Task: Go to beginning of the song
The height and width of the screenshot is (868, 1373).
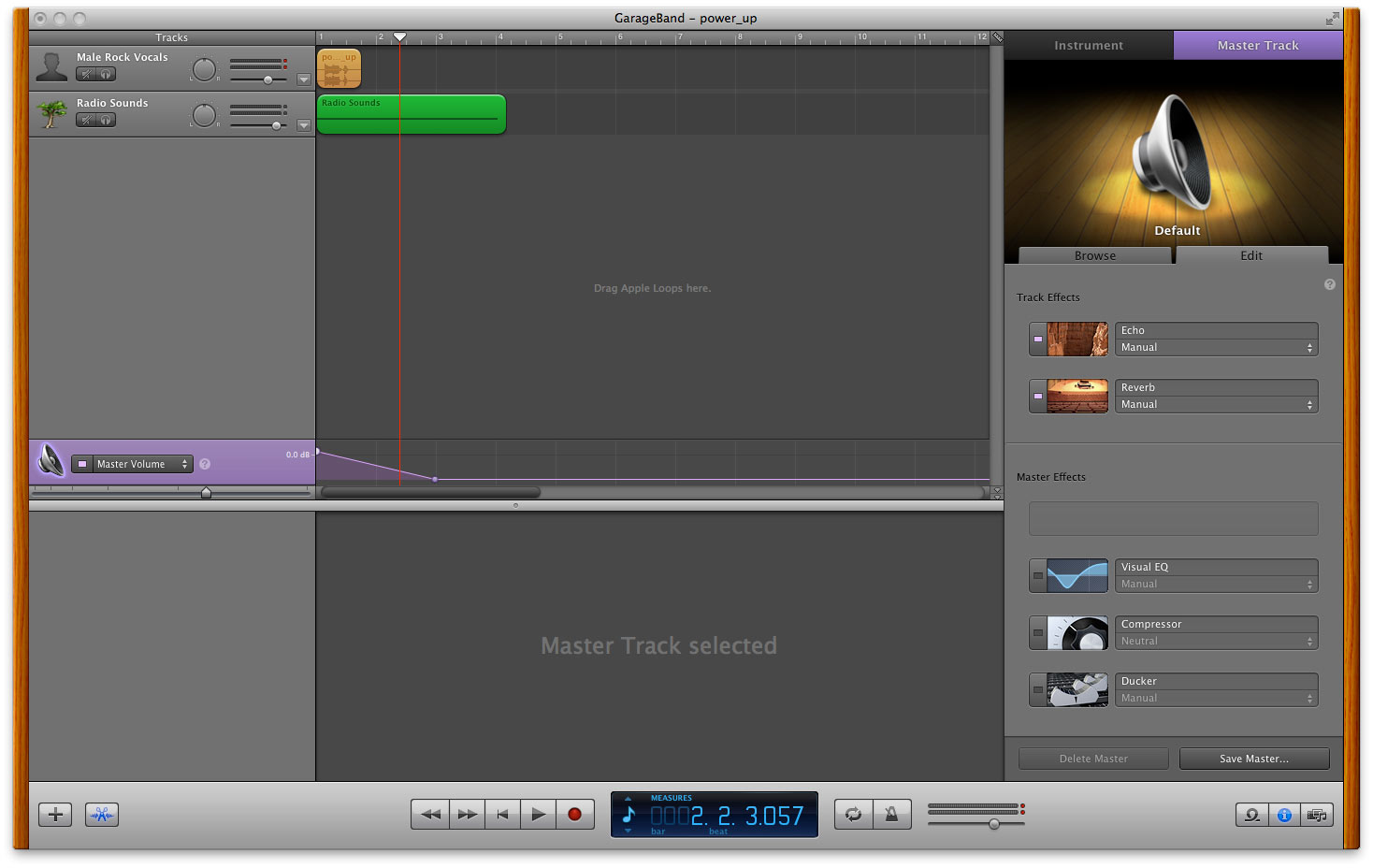Action: (502, 815)
